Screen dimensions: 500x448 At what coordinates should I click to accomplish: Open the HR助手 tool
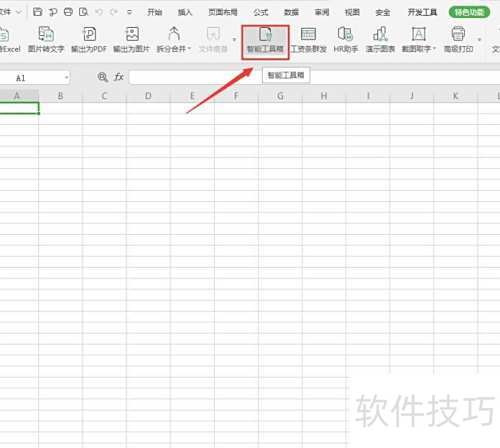point(346,40)
